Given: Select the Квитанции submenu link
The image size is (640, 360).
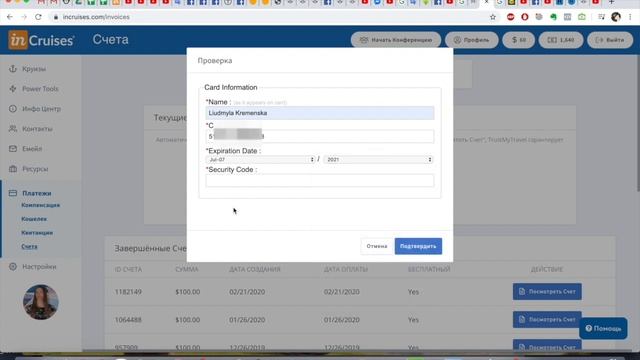Looking at the screenshot, I should pyautogui.click(x=37, y=233).
